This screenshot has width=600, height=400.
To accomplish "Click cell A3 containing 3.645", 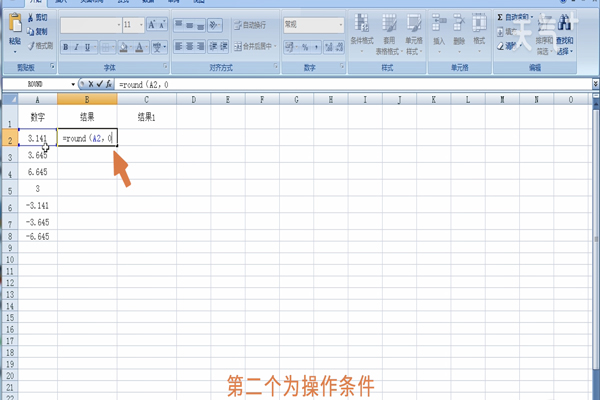I will (38, 155).
